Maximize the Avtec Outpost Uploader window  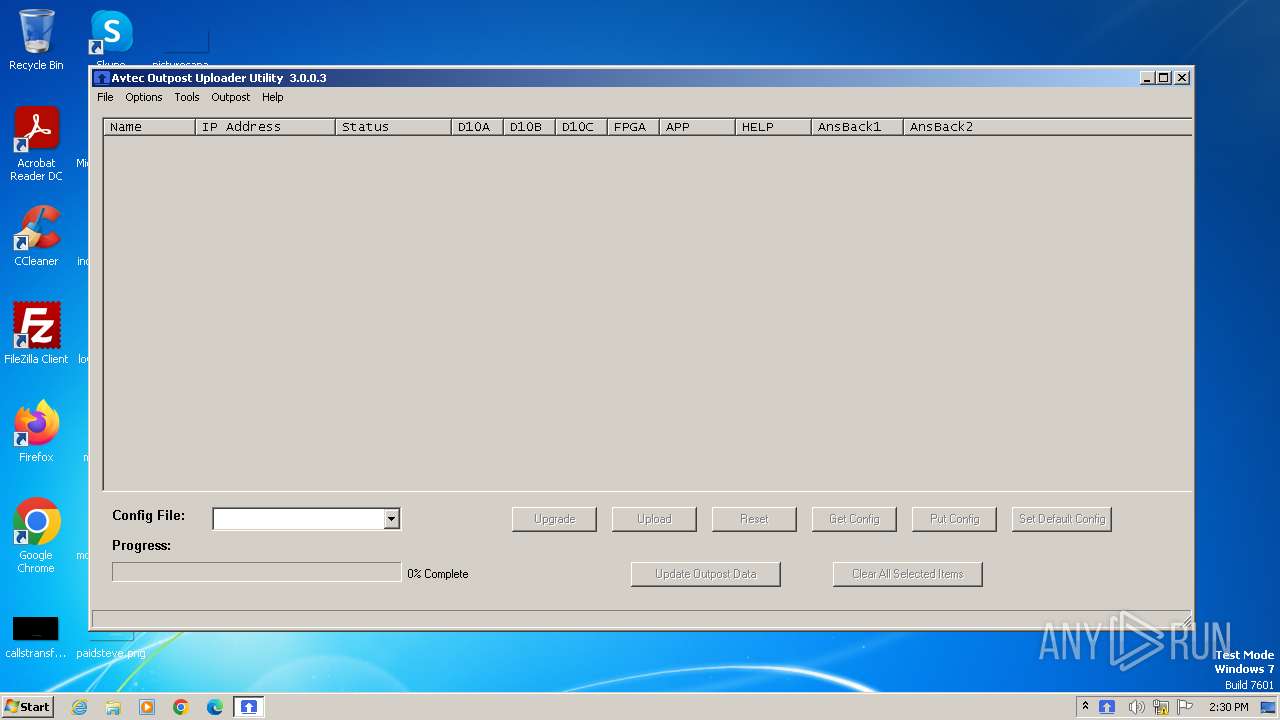pyautogui.click(x=1163, y=78)
